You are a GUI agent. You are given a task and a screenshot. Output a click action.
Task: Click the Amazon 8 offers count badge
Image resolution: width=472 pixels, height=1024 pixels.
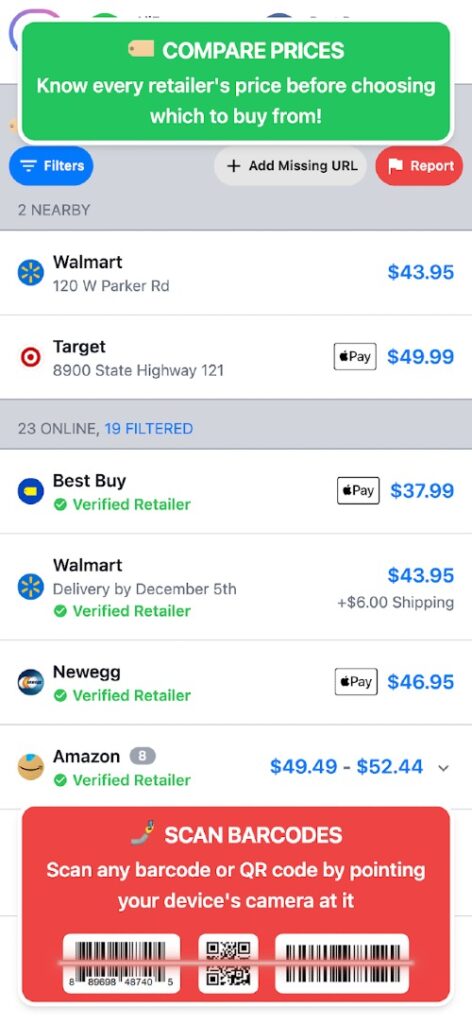click(142, 756)
